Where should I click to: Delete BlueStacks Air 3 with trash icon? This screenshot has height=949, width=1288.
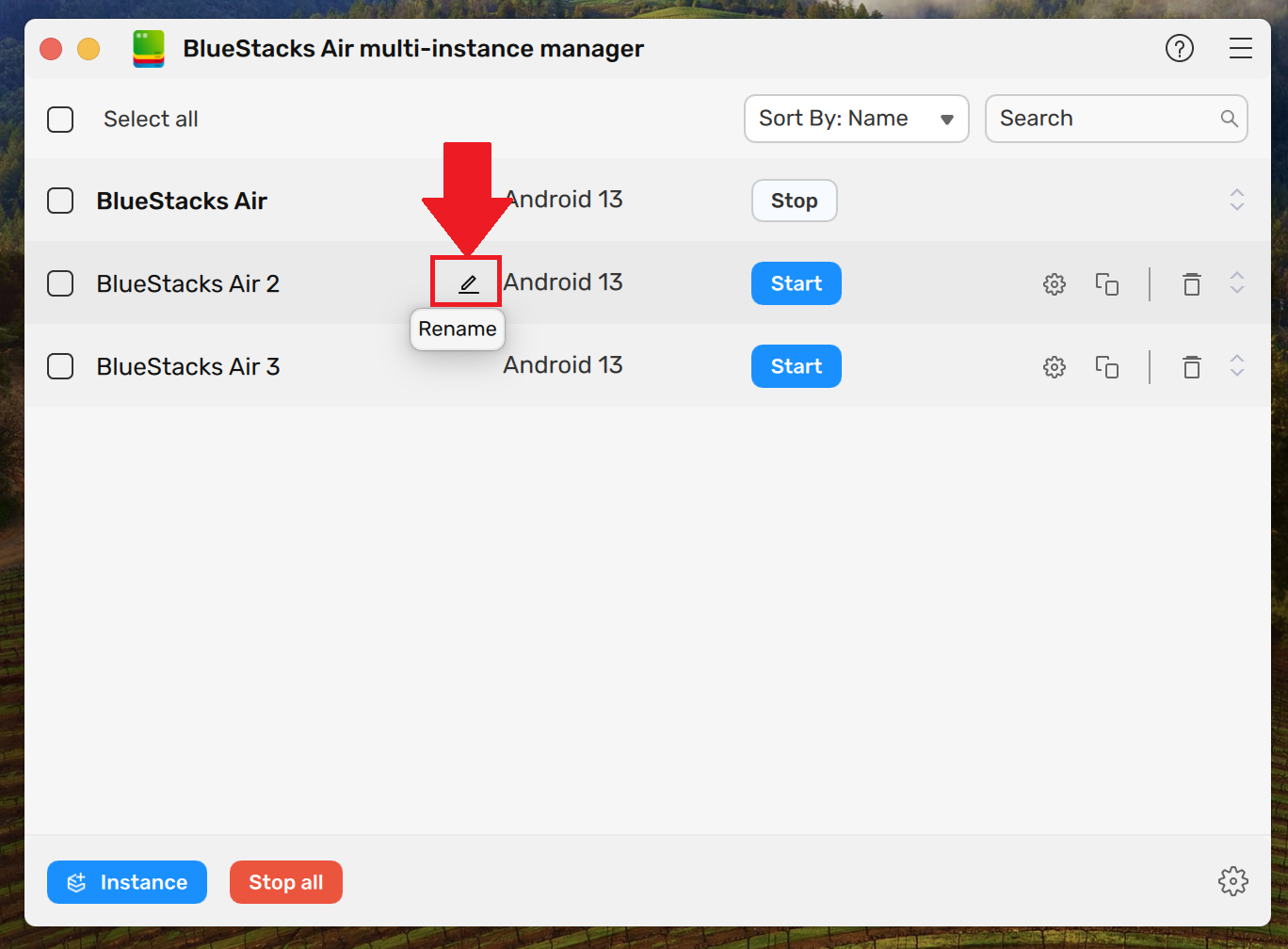(x=1192, y=366)
